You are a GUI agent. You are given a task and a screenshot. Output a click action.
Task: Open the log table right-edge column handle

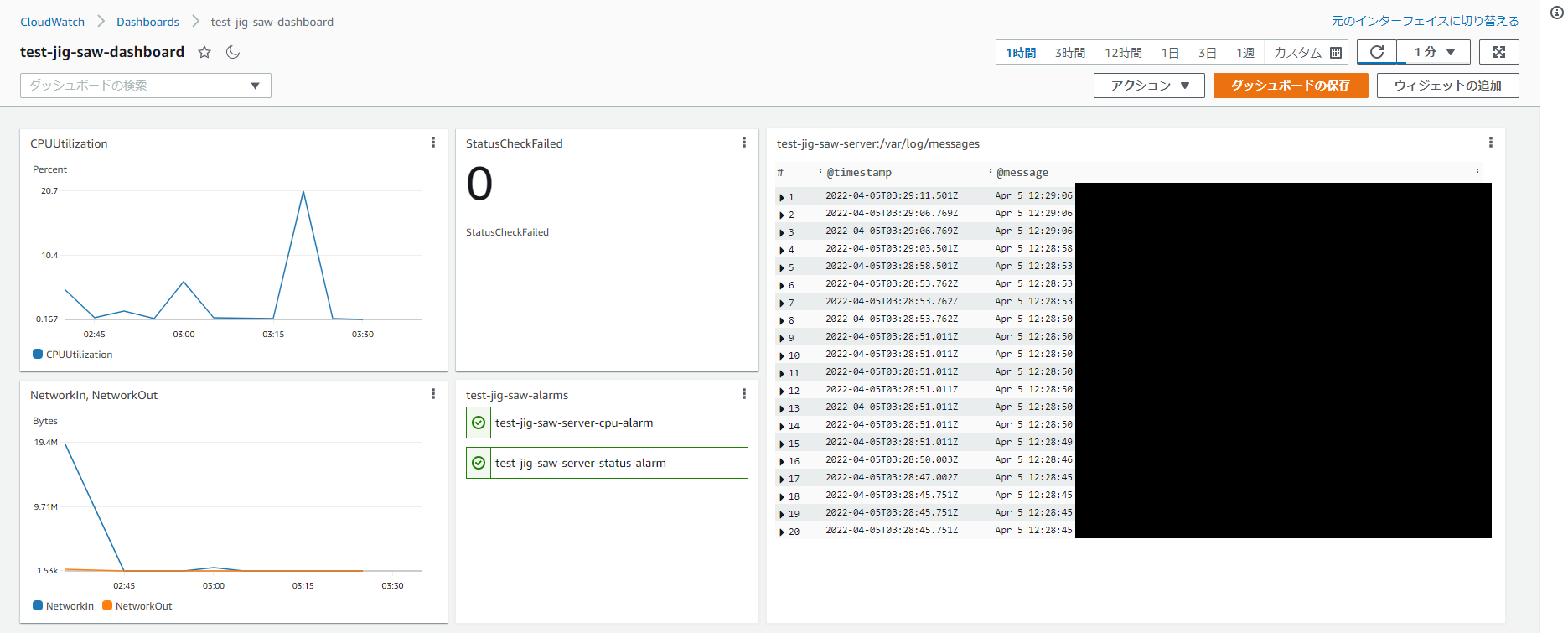pyautogui.click(x=1477, y=172)
